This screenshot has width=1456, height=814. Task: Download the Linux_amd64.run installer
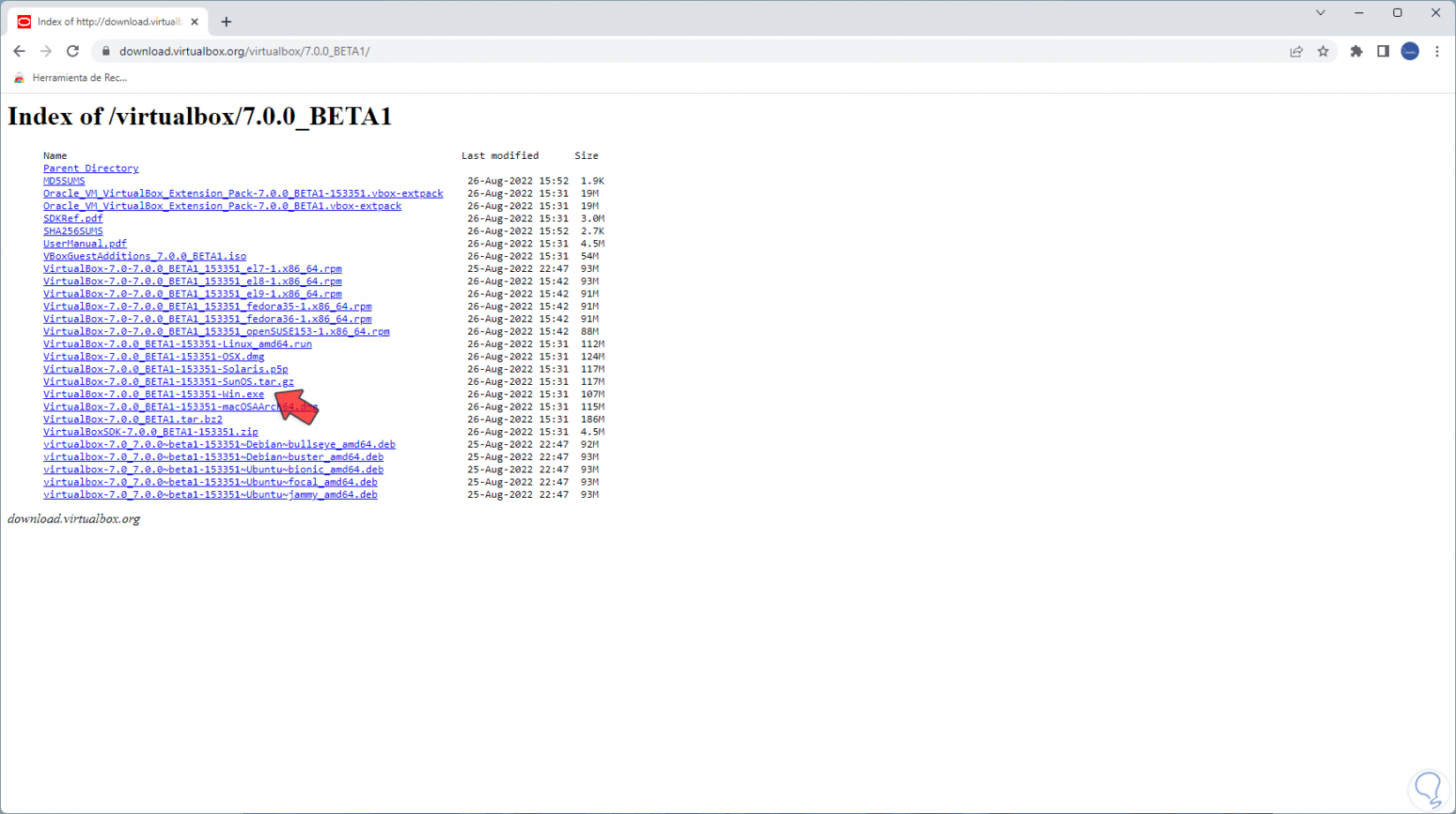(177, 344)
